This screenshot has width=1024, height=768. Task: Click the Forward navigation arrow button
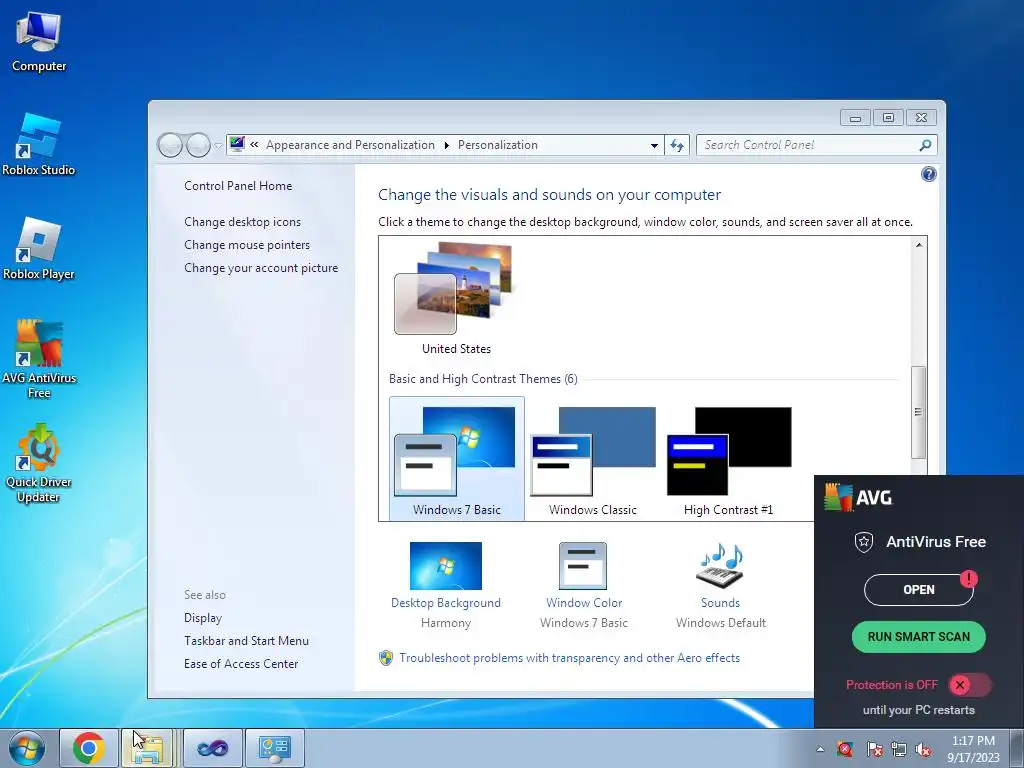pos(198,145)
